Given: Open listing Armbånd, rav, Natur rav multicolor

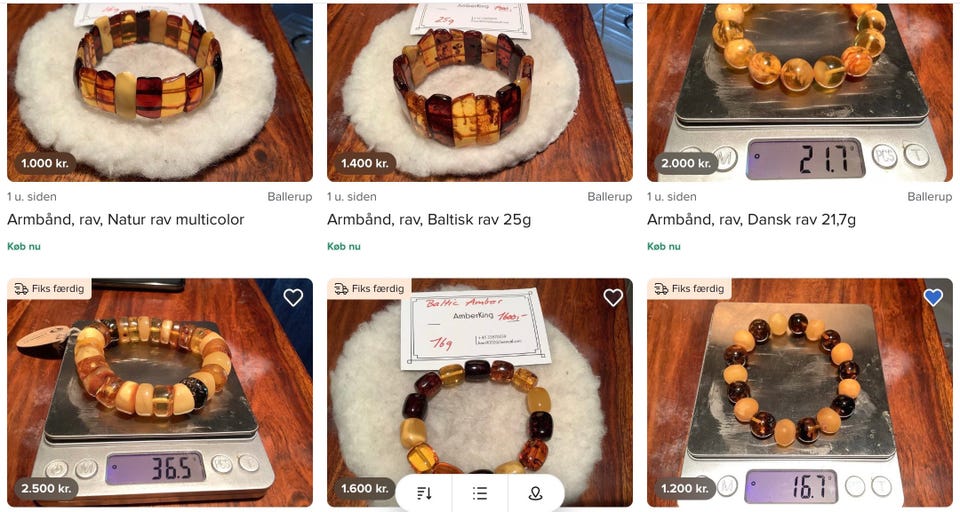Looking at the screenshot, I should [x=126, y=219].
